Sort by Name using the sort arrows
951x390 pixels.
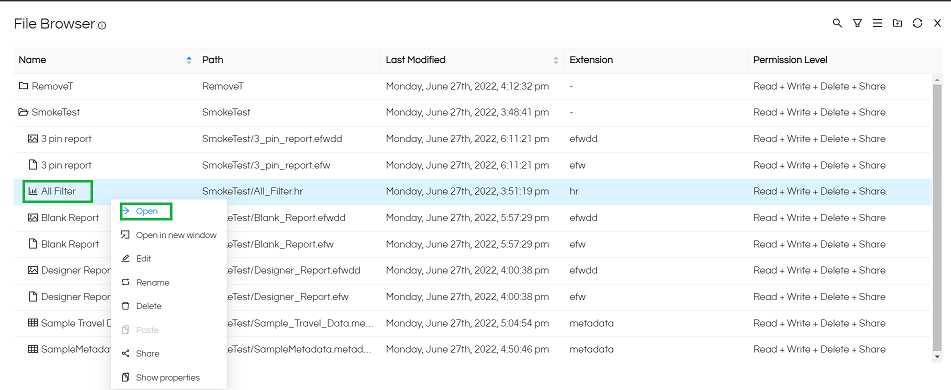189,60
